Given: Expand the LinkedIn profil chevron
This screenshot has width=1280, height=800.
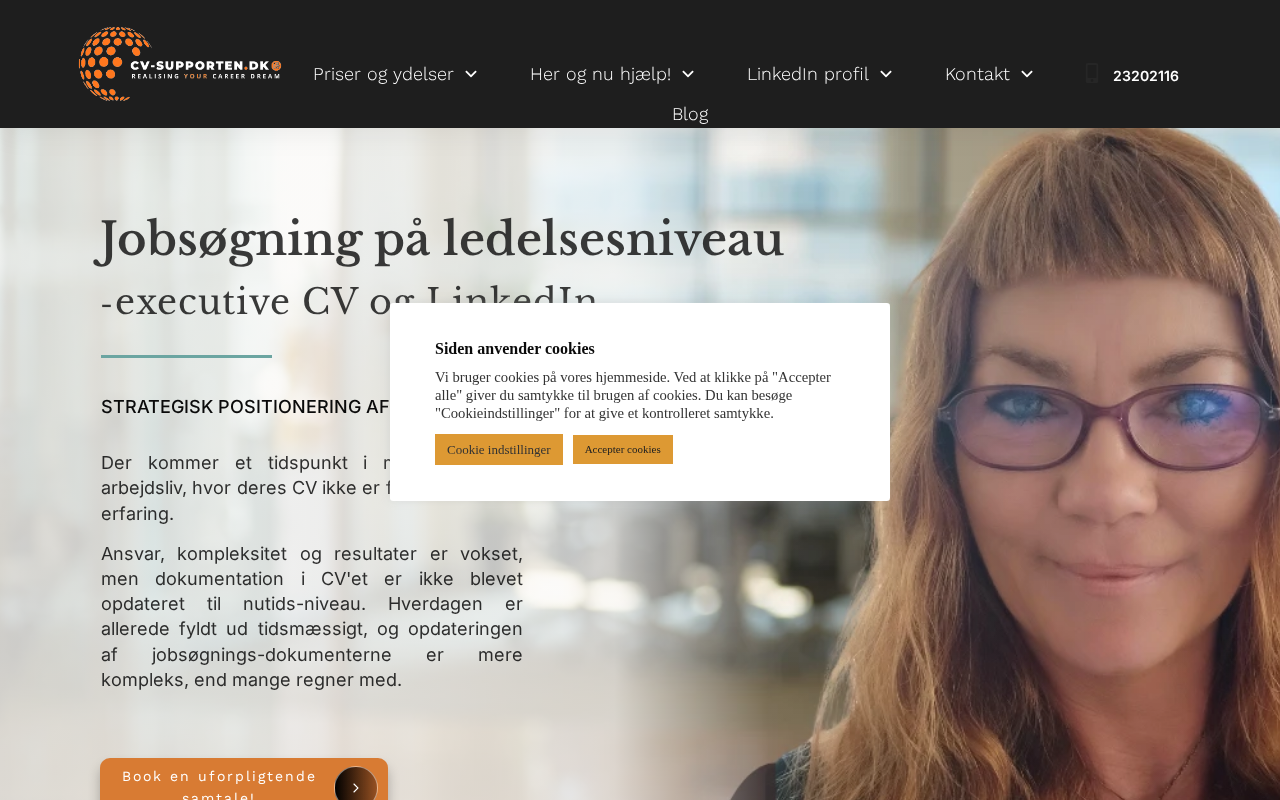Looking at the screenshot, I should point(885,74).
